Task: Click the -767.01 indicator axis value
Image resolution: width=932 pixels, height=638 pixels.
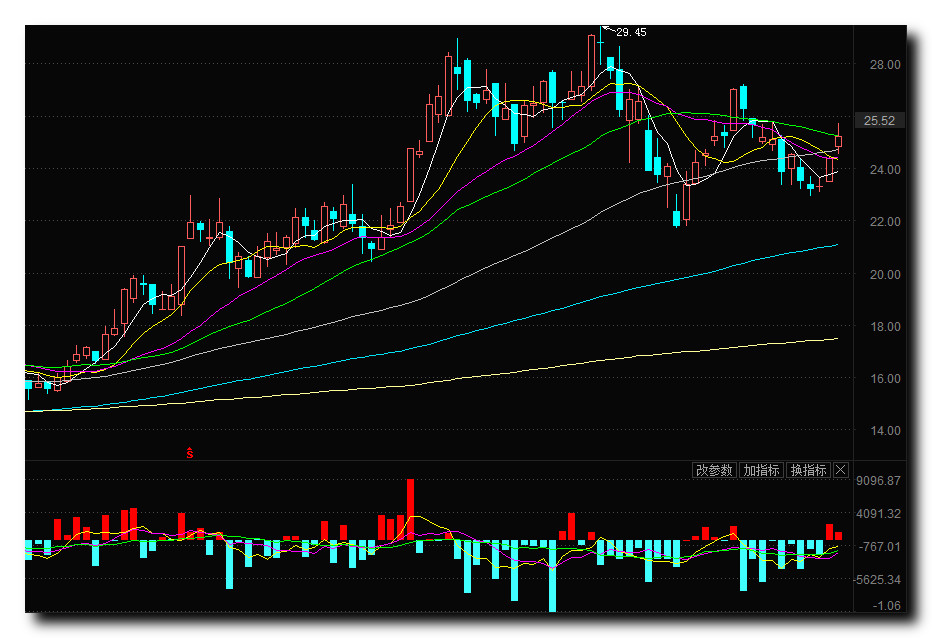Action: pos(880,546)
